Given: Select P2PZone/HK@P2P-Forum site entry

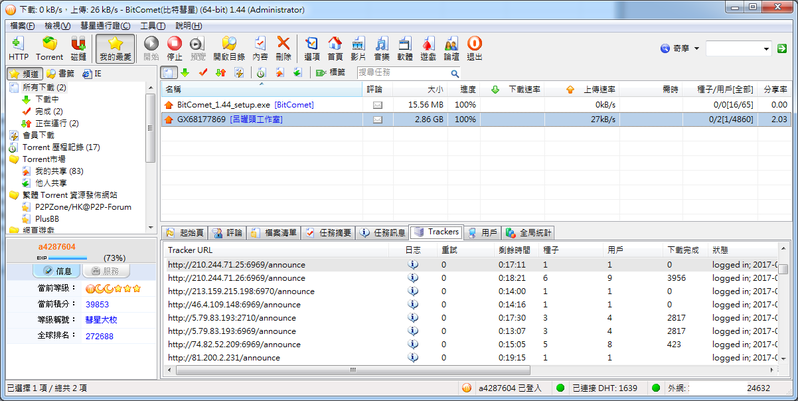Looking at the screenshot, I should pyautogui.click(x=83, y=207).
